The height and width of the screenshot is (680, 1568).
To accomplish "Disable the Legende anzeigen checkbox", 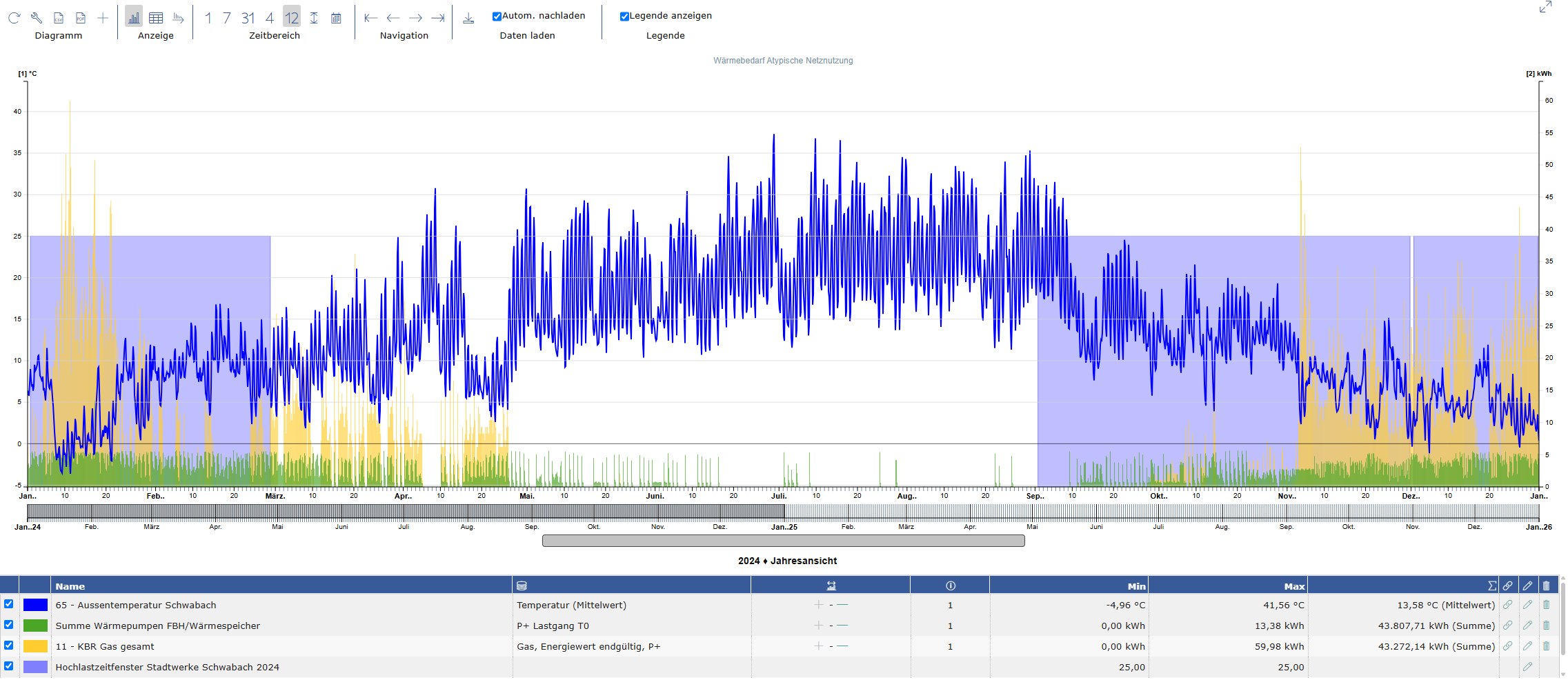I will tap(624, 17).
